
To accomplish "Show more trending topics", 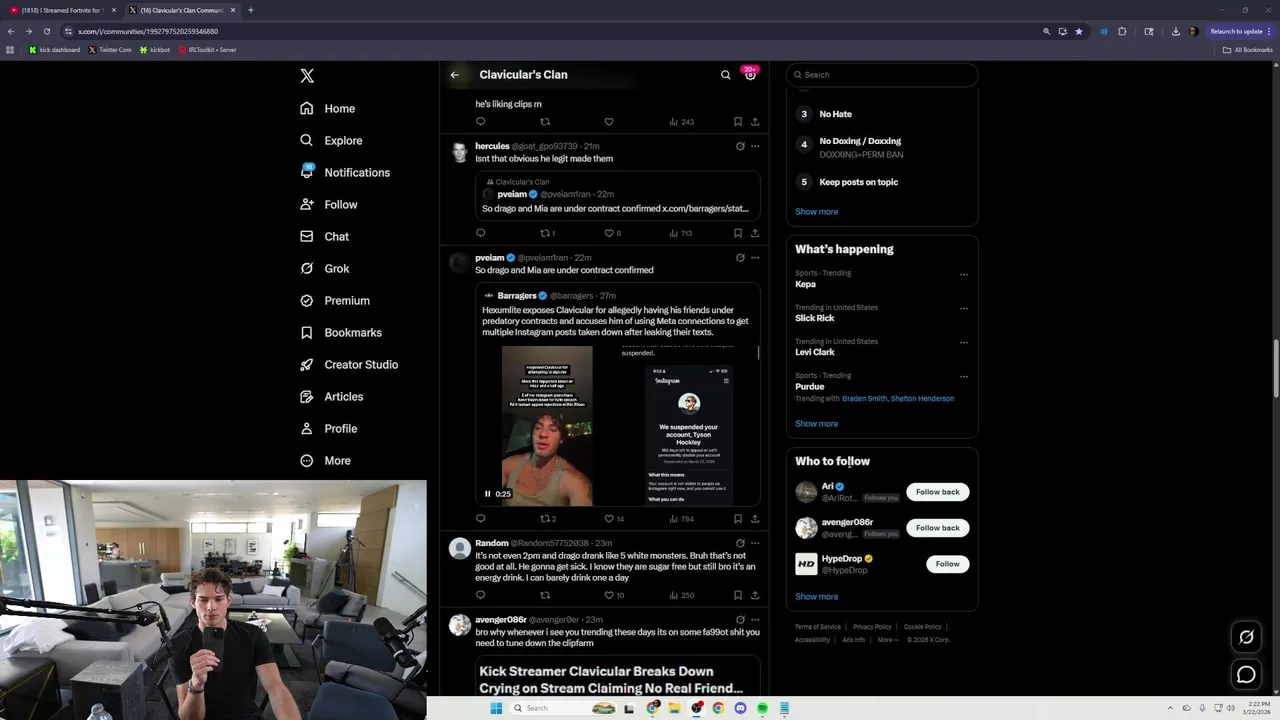I will click(x=817, y=424).
